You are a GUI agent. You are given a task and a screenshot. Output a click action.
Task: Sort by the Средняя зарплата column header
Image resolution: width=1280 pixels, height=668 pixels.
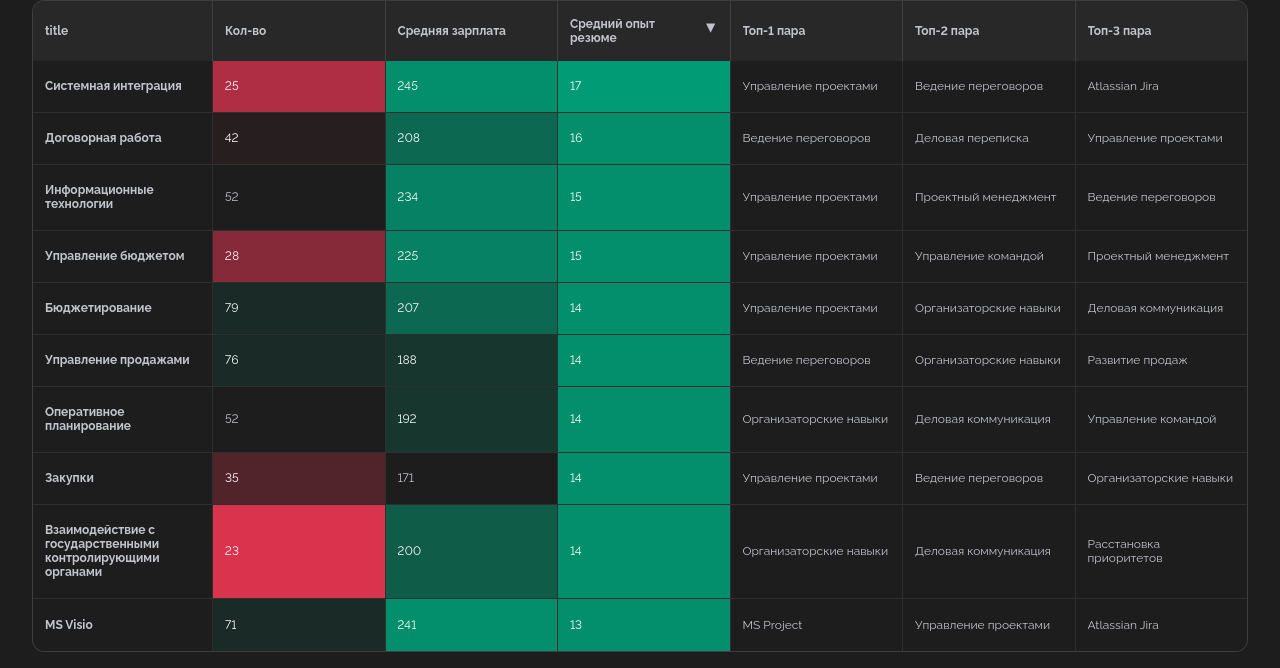[451, 31]
